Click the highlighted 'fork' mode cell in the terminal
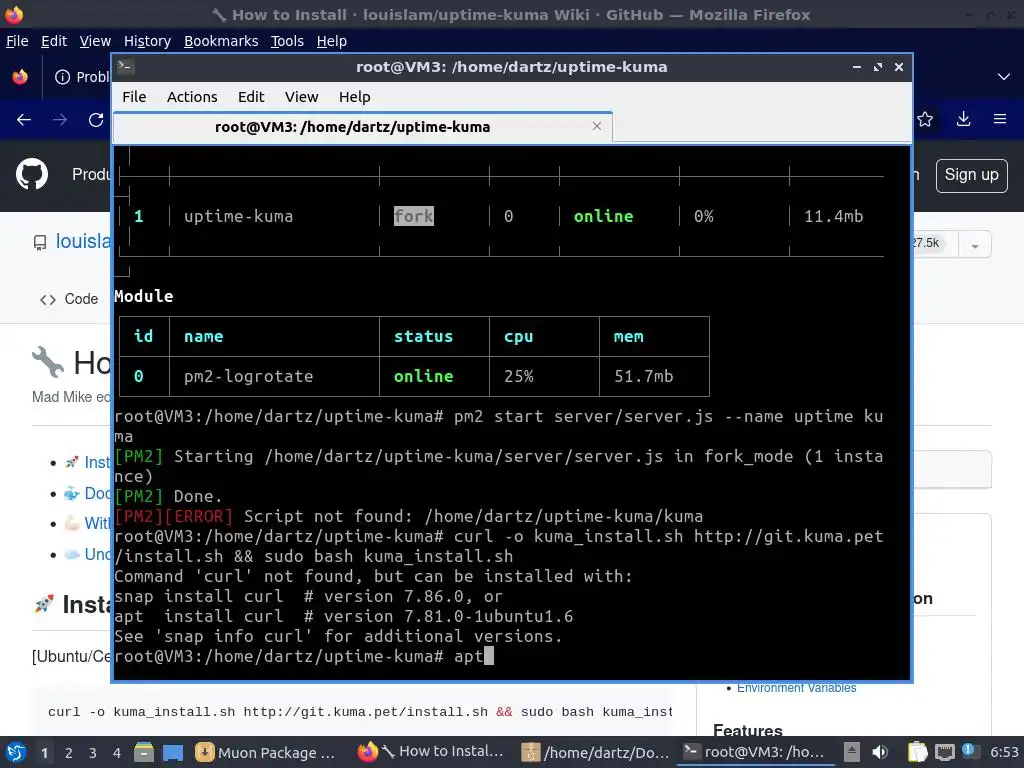1024x768 pixels. point(413,216)
